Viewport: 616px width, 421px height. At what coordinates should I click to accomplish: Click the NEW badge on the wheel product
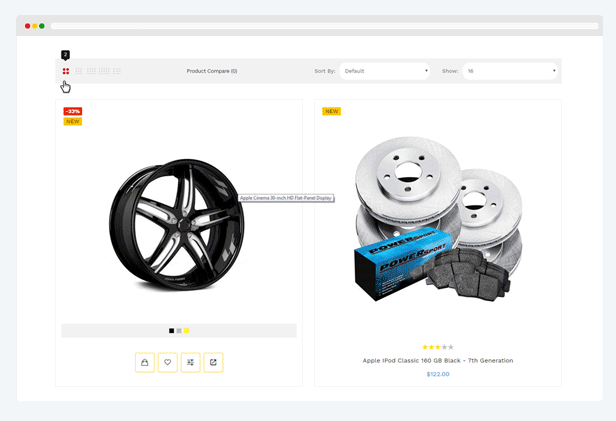click(x=73, y=121)
